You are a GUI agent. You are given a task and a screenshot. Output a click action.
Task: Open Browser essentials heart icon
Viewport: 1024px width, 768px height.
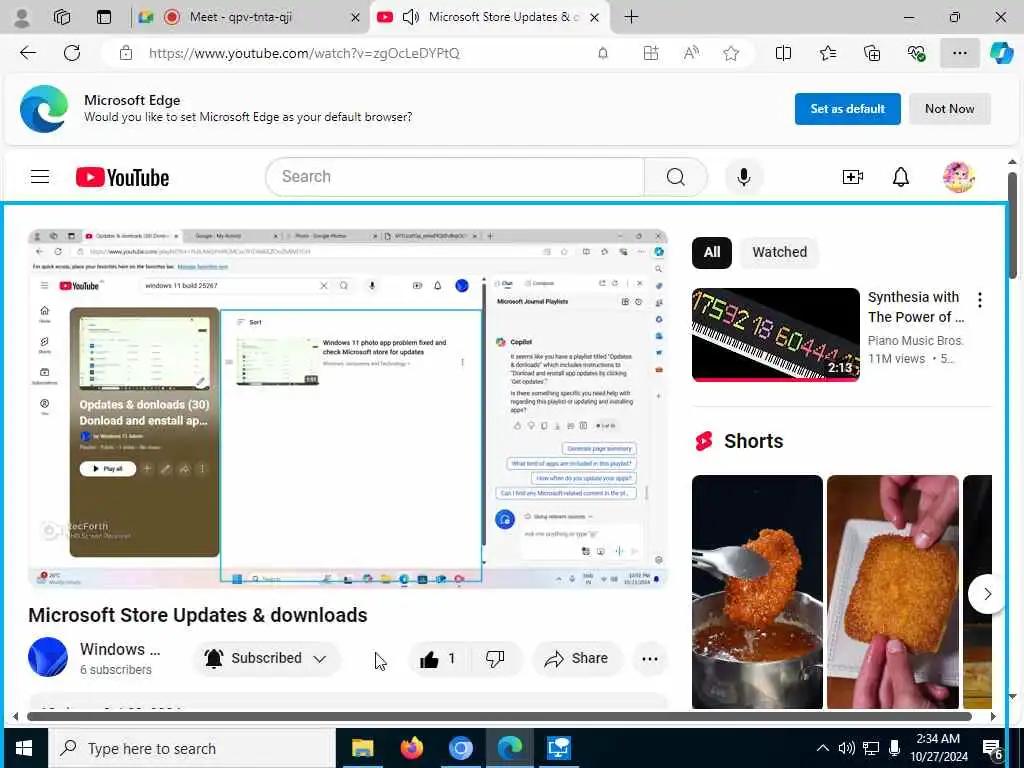tap(916, 54)
